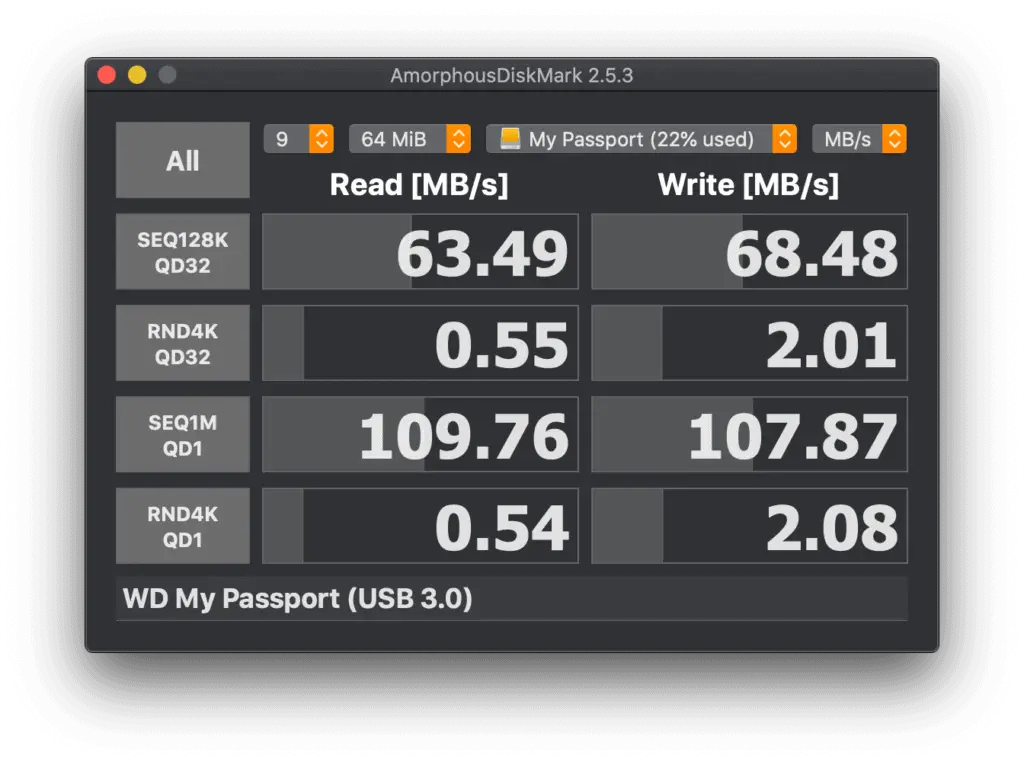Viewport: 1024px width, 765px height.
Task: Run the SEQ1M QD1 test
Action: point(183,434)
